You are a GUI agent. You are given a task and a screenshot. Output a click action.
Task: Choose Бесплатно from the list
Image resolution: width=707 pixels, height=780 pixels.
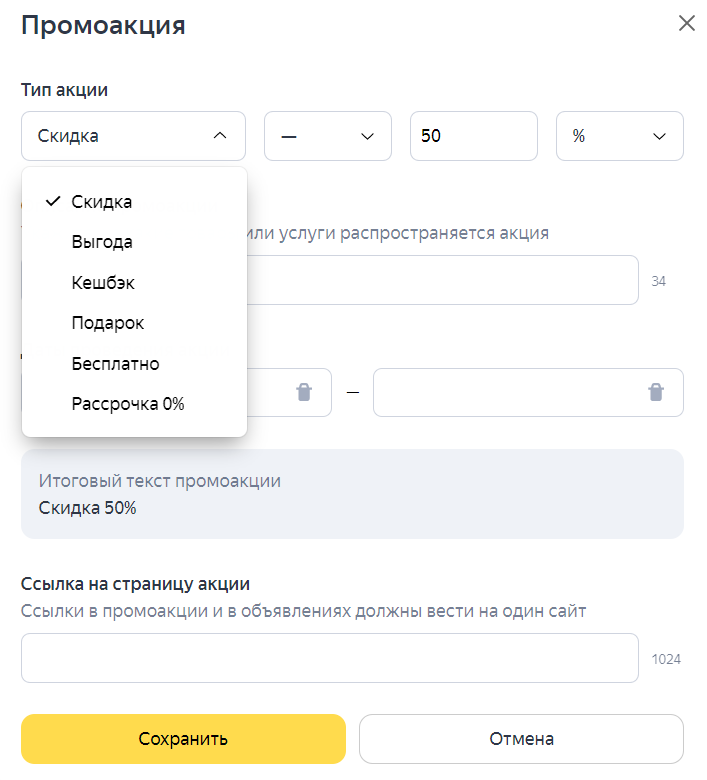click(115, 364)
